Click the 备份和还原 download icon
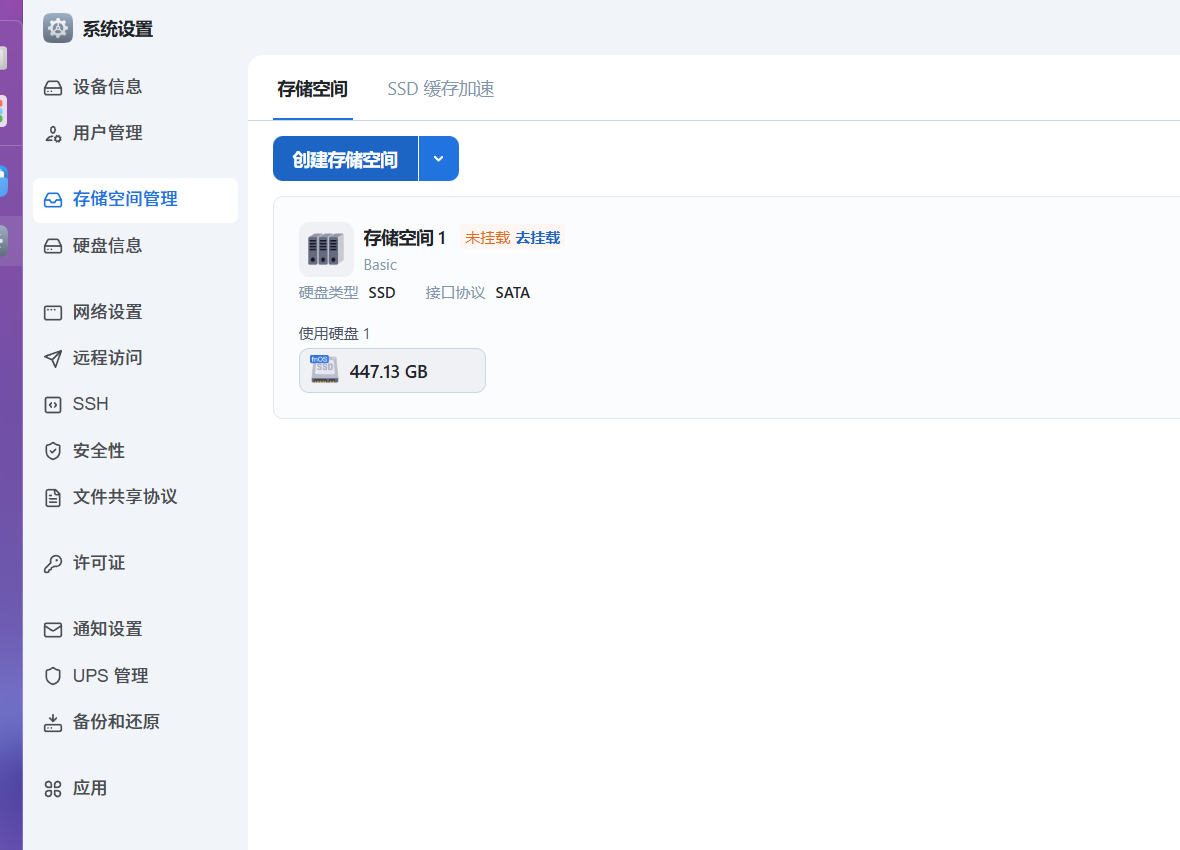Image resolution: width=1180 pixels, height=850 pixels. [x=53, y=723]
